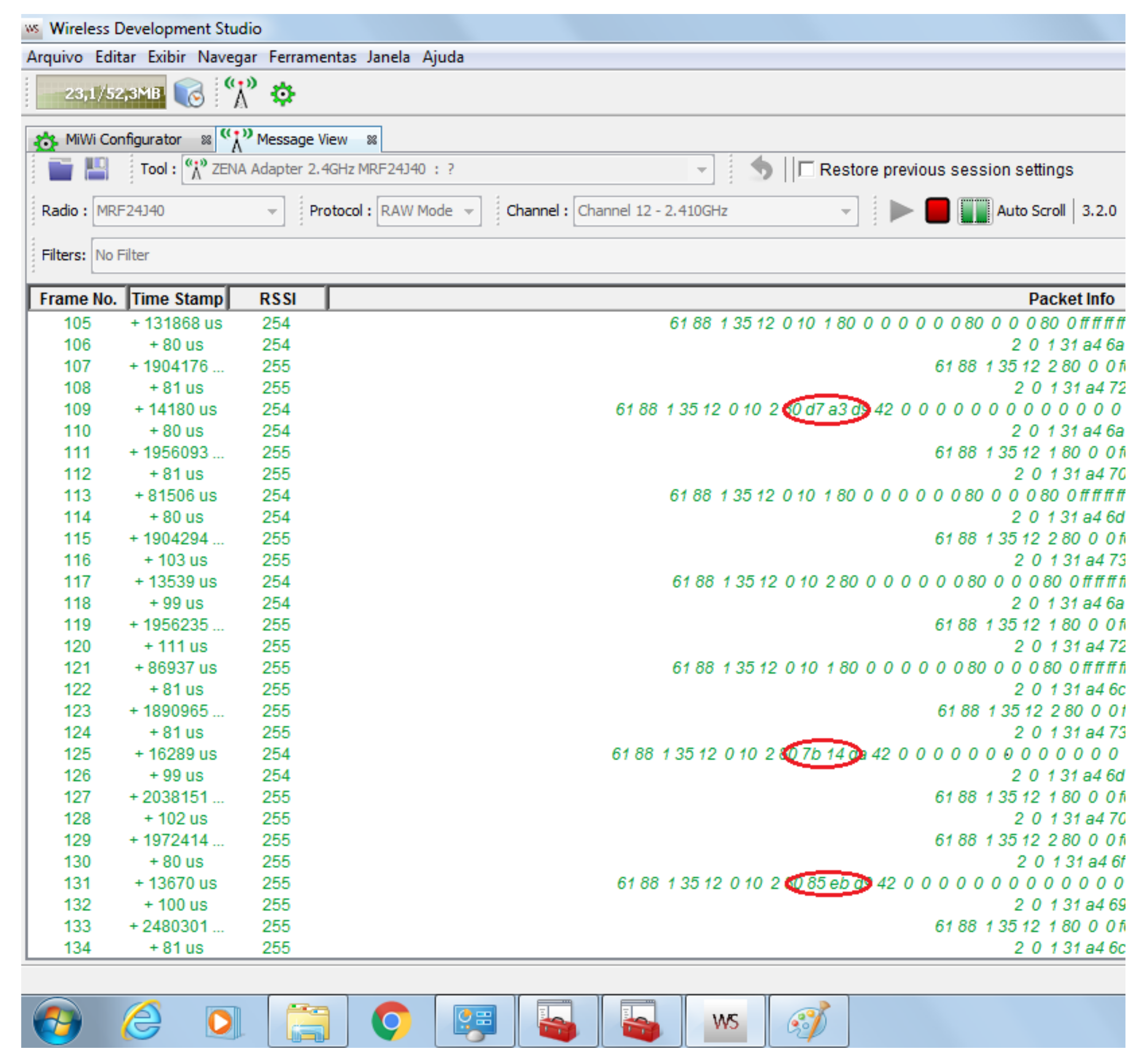Viewport: 1142px width, 1064px height.
Task: Open the Ferramentas menu
Action: coord(312,57)
